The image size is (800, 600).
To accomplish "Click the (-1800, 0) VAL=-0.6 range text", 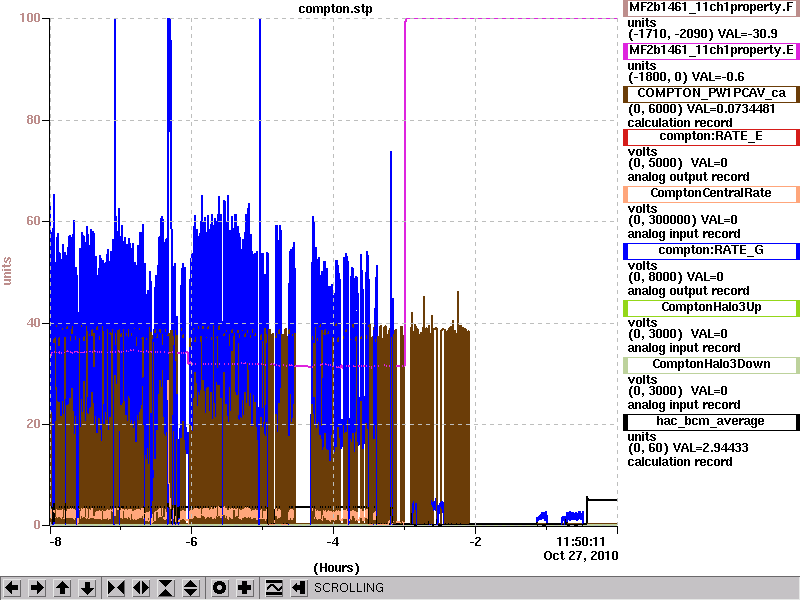I will [686, 77].
